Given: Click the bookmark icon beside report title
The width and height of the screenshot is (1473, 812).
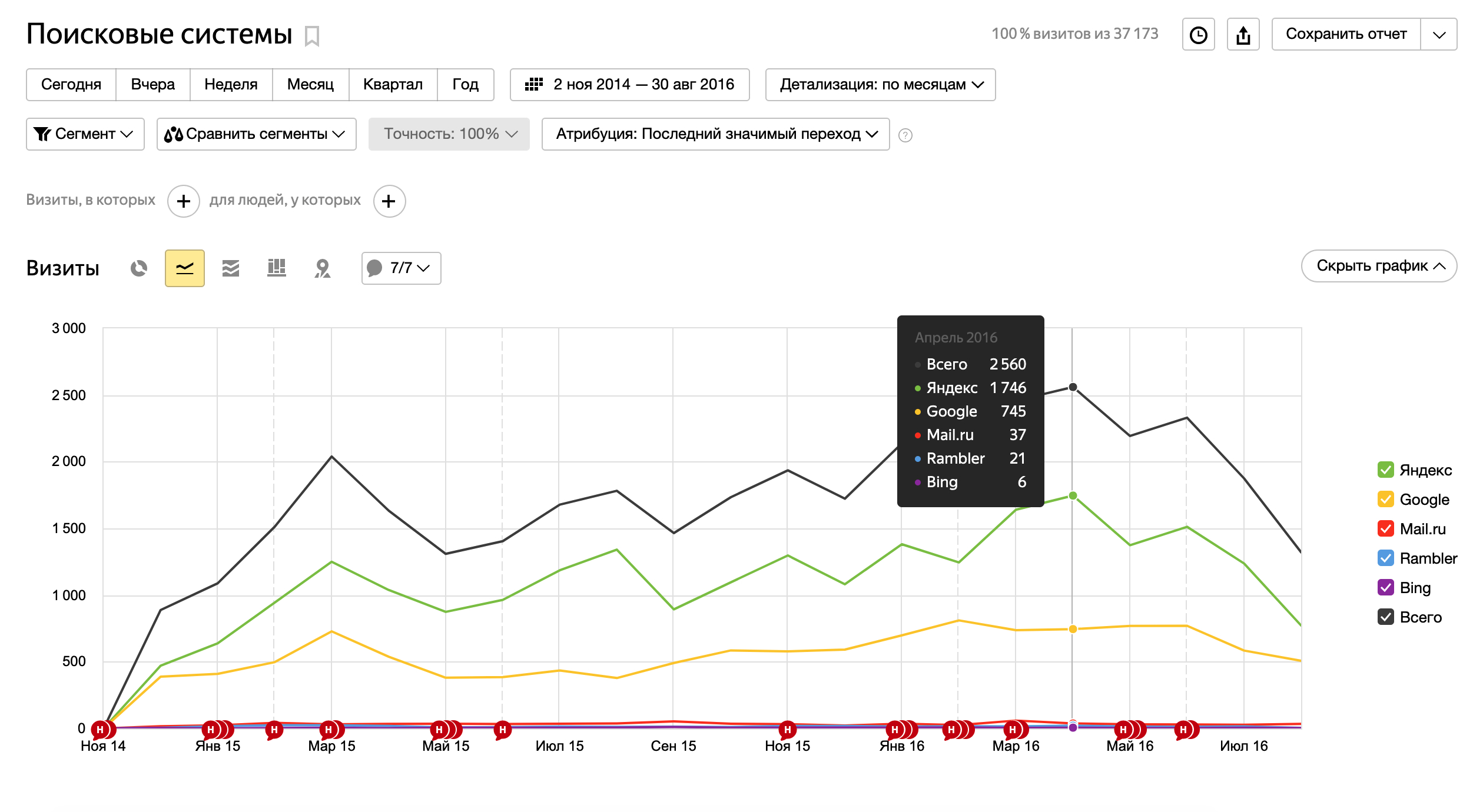Looking at the screenshot, I should (x=312, y=36).
